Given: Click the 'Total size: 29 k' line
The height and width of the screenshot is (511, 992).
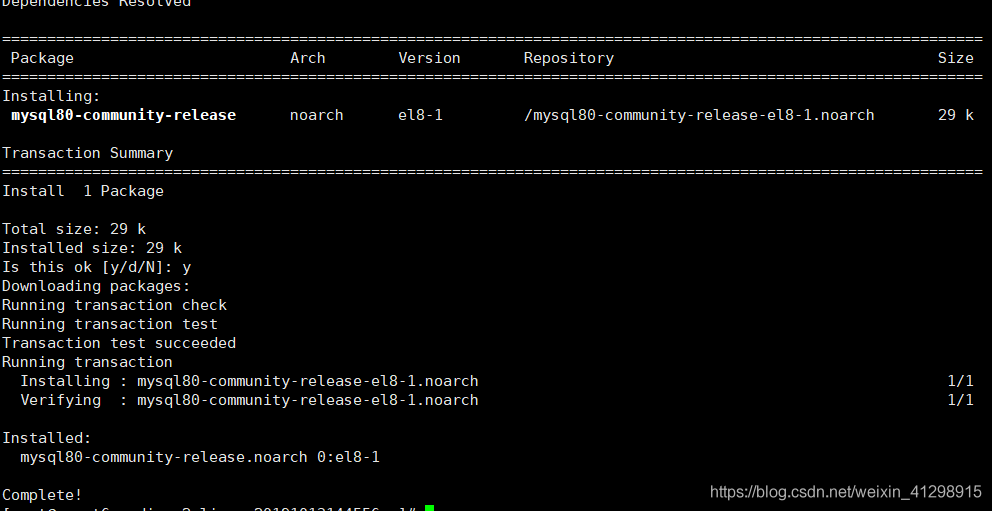Looking at the screenshot, I should [x=74, y=229].
